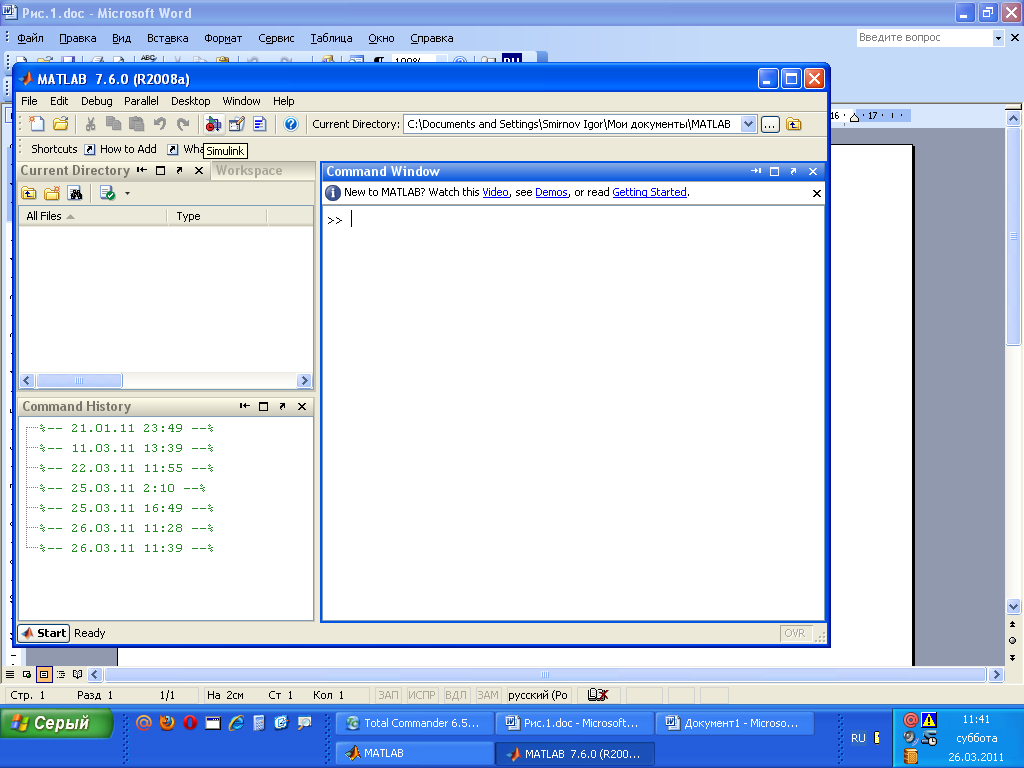
Task: Open the Word question box dropdown arrow
Action: pyautogui.click(x=998, y=38)
